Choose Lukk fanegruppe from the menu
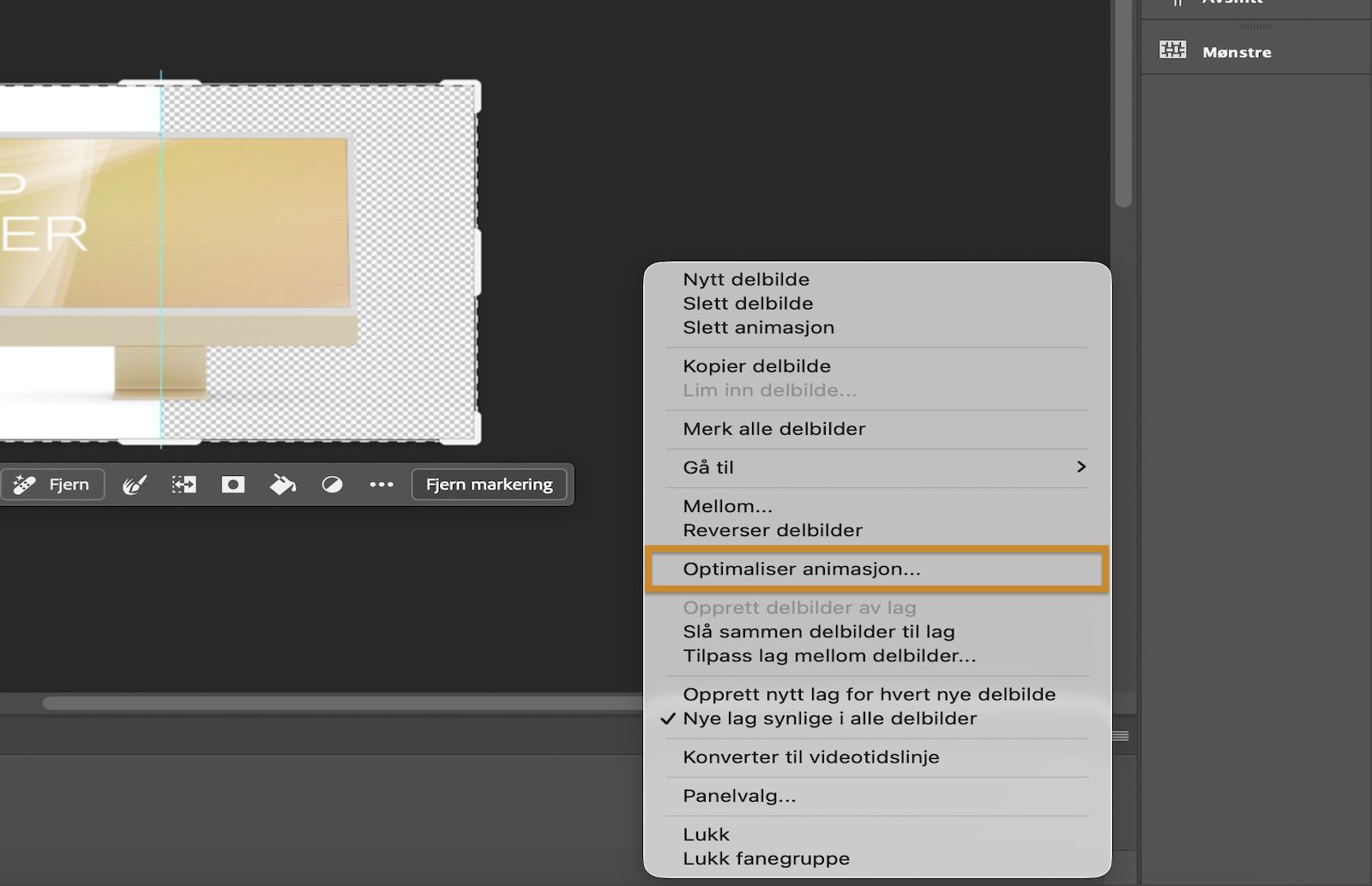This screenshot has height=886, width=1372. tap(766, 859)
